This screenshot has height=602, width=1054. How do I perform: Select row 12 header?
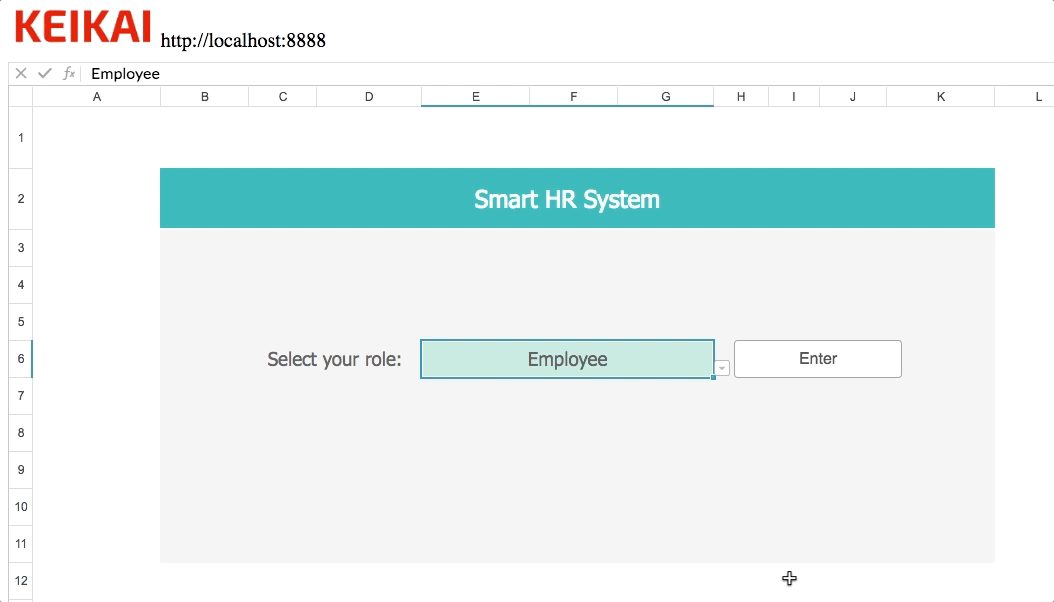coord(21,580)
